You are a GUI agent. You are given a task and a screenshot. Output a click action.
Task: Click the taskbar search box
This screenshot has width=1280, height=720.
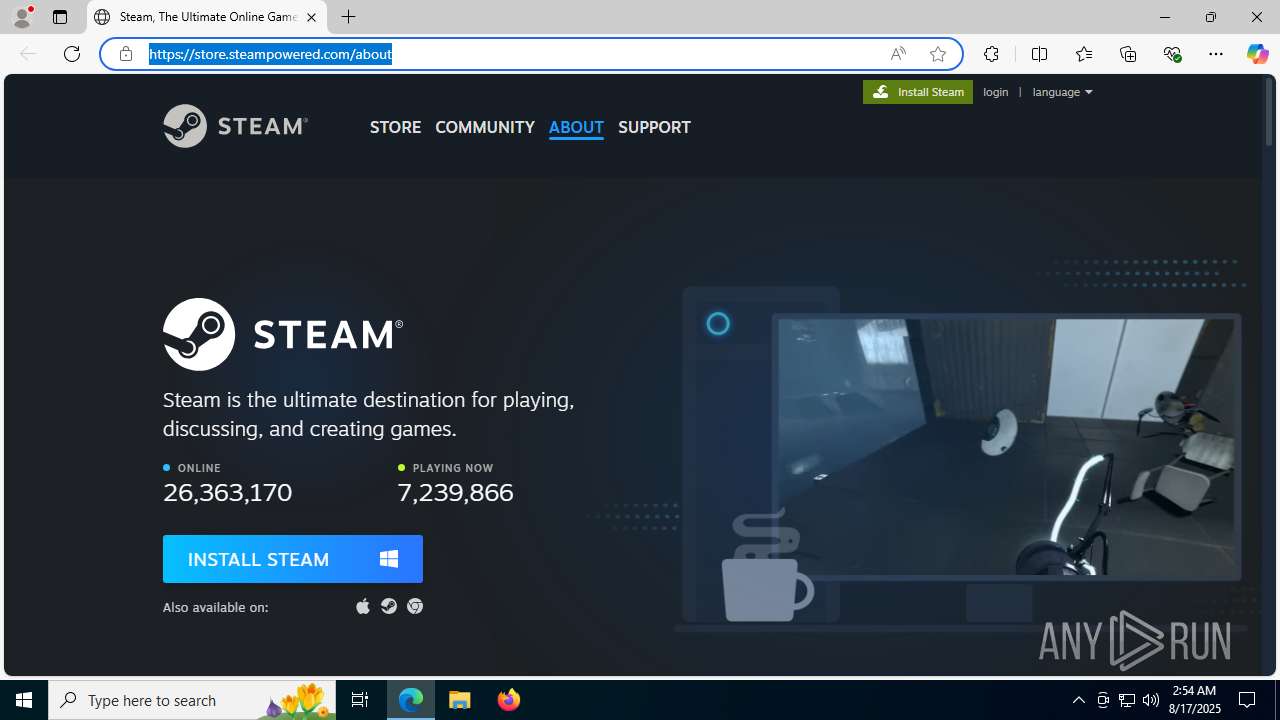pos(192,700)
